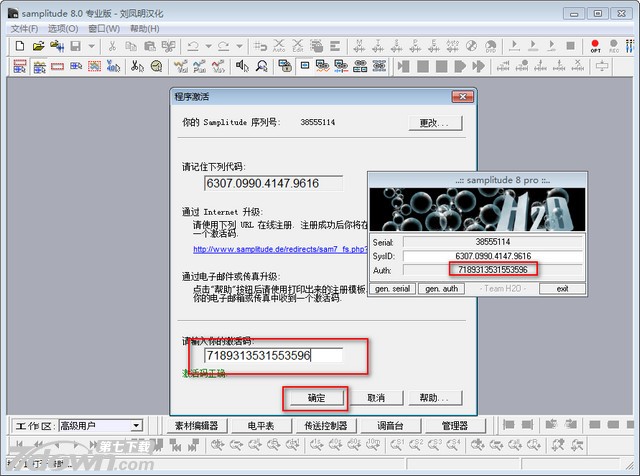Screen dimensions: 640x476
Task: Click the Import audio folder icon
Action: coord(57,46)
